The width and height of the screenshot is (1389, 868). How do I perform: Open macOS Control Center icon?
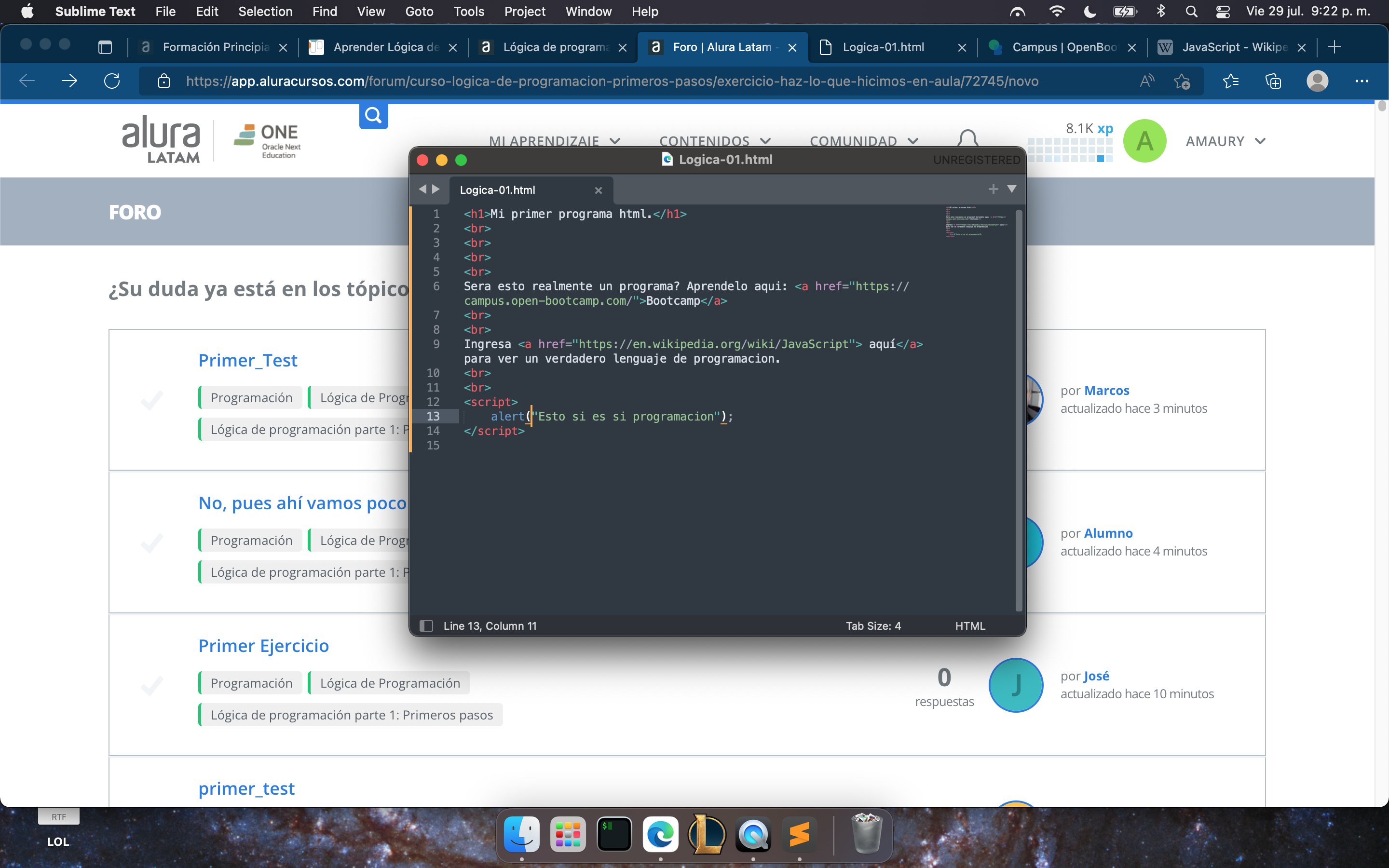point(1223,12)
